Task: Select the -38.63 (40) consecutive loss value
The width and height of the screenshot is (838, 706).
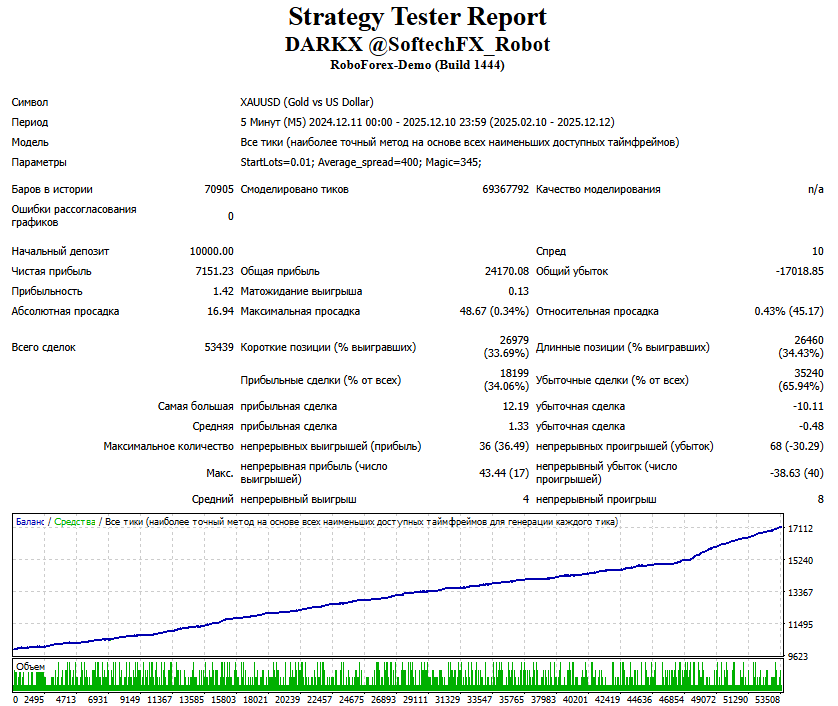Action: [x=796, y=473]
